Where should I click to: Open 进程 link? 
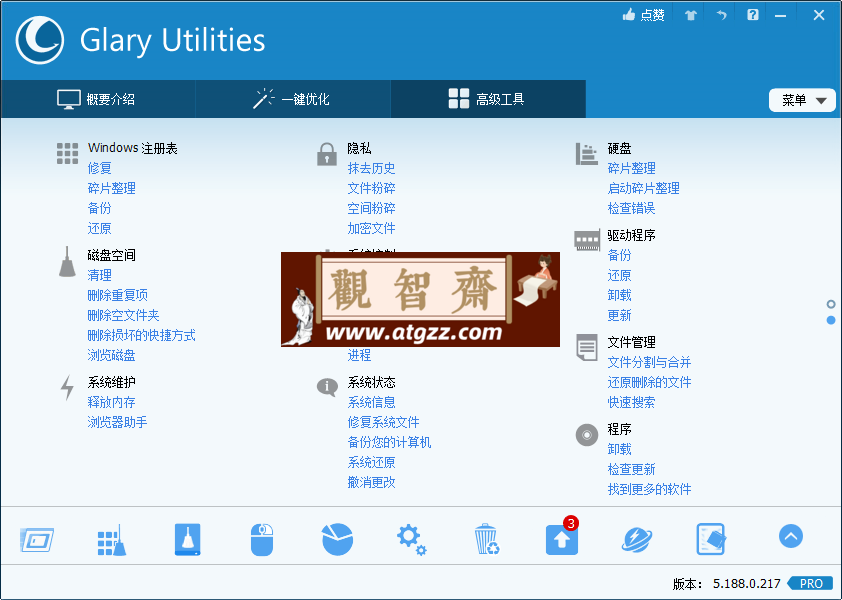[x=359, y=355]
